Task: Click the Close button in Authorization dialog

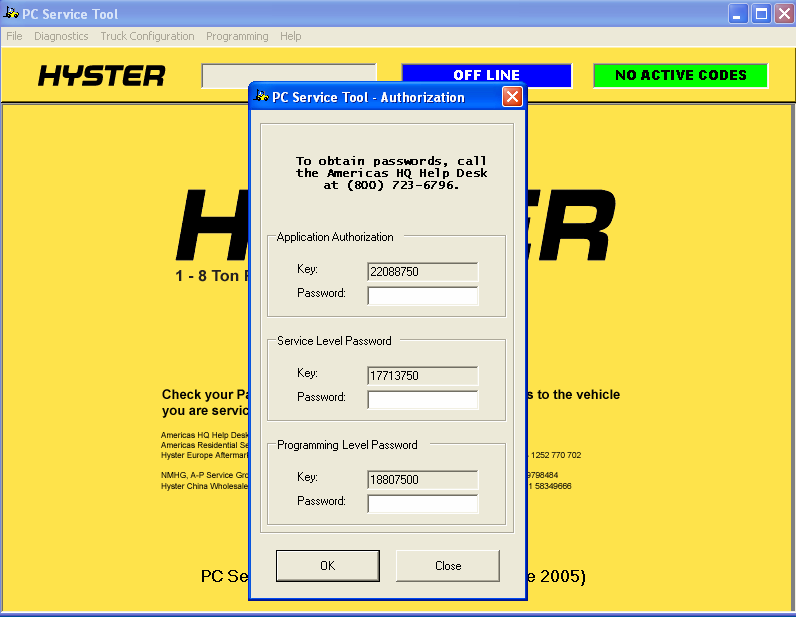Action: 448,566
